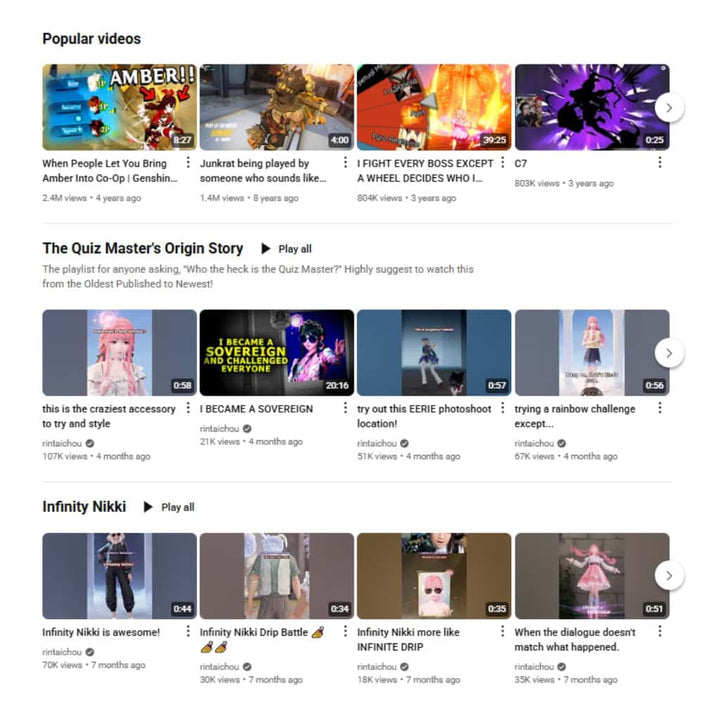Open rintaichou channel under EERIE photoshoot video
720x720 pixels.
point(377,443)
